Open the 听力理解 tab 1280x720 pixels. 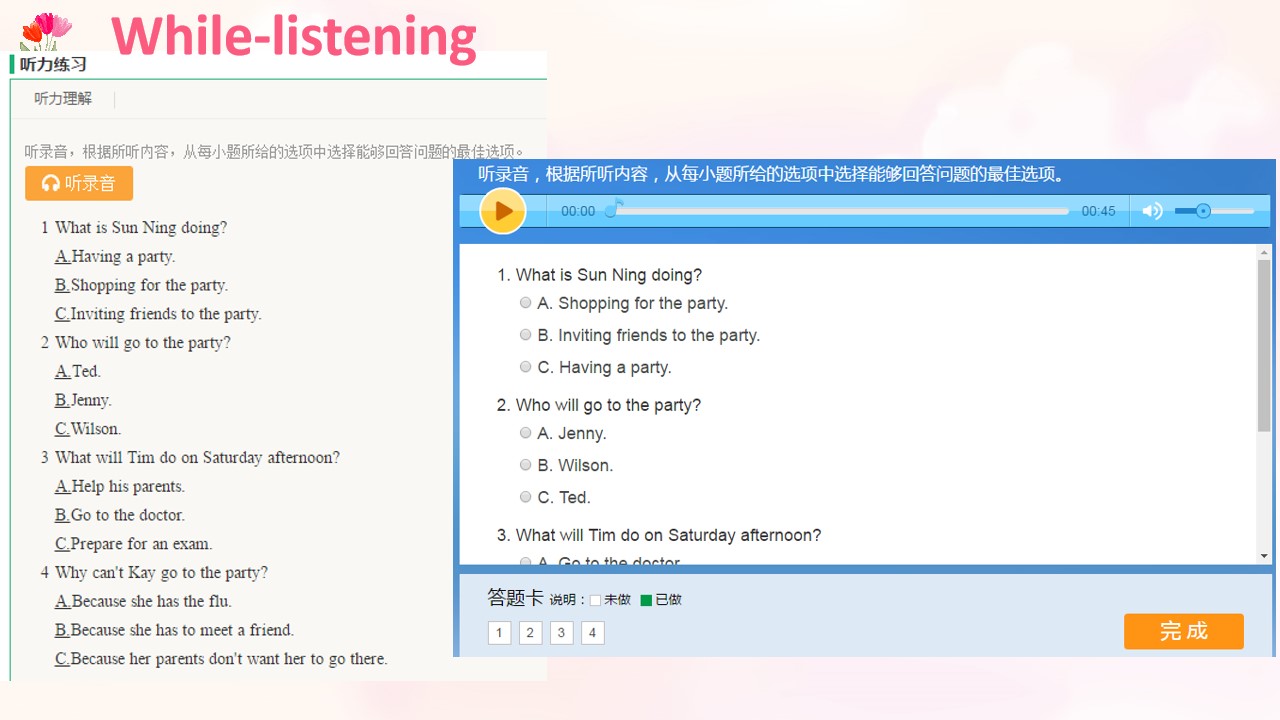(63, 98)
